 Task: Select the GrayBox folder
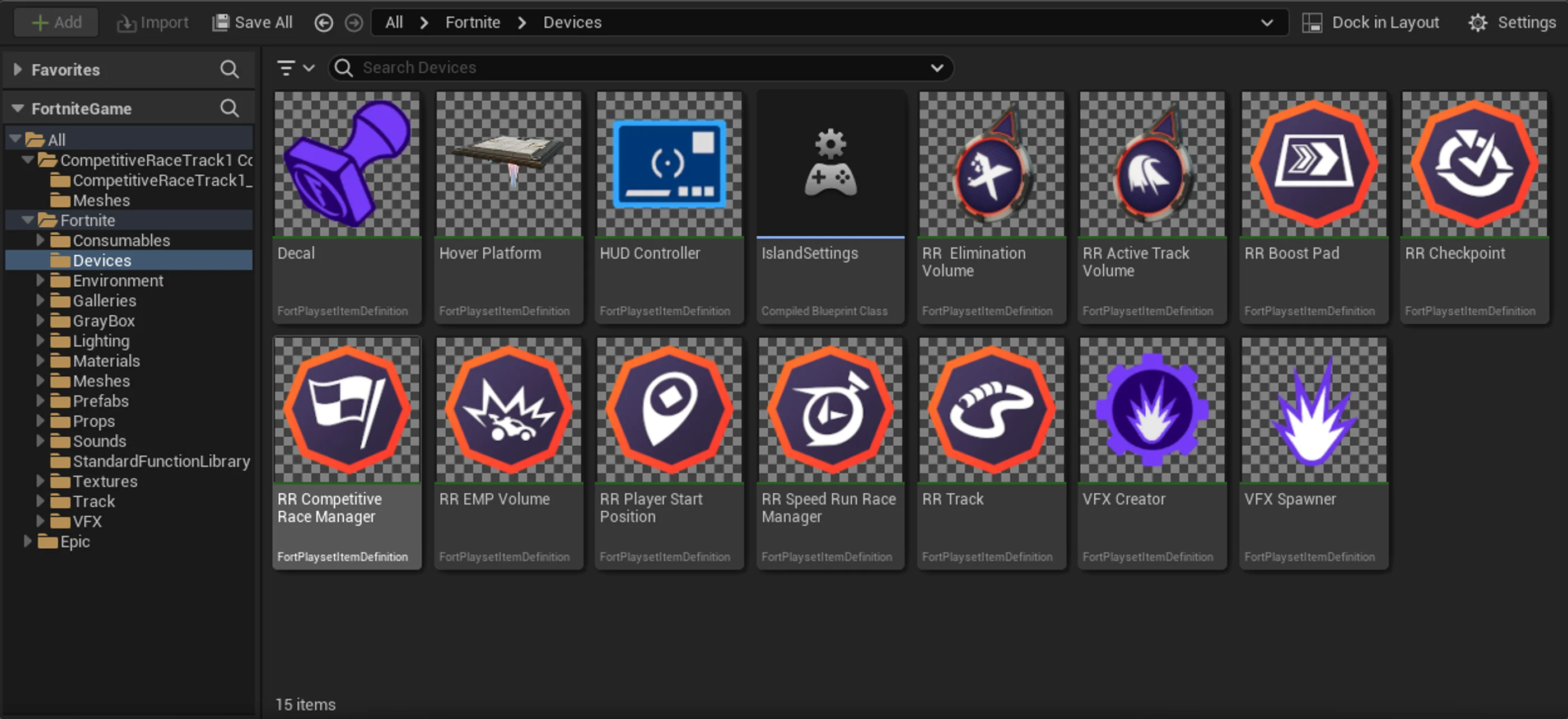click(92, 320)
